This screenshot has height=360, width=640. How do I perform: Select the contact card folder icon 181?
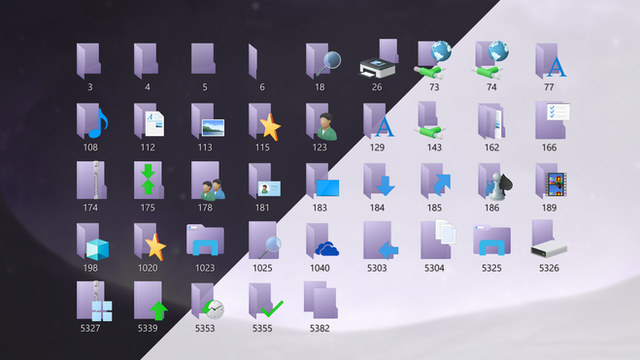264,181
